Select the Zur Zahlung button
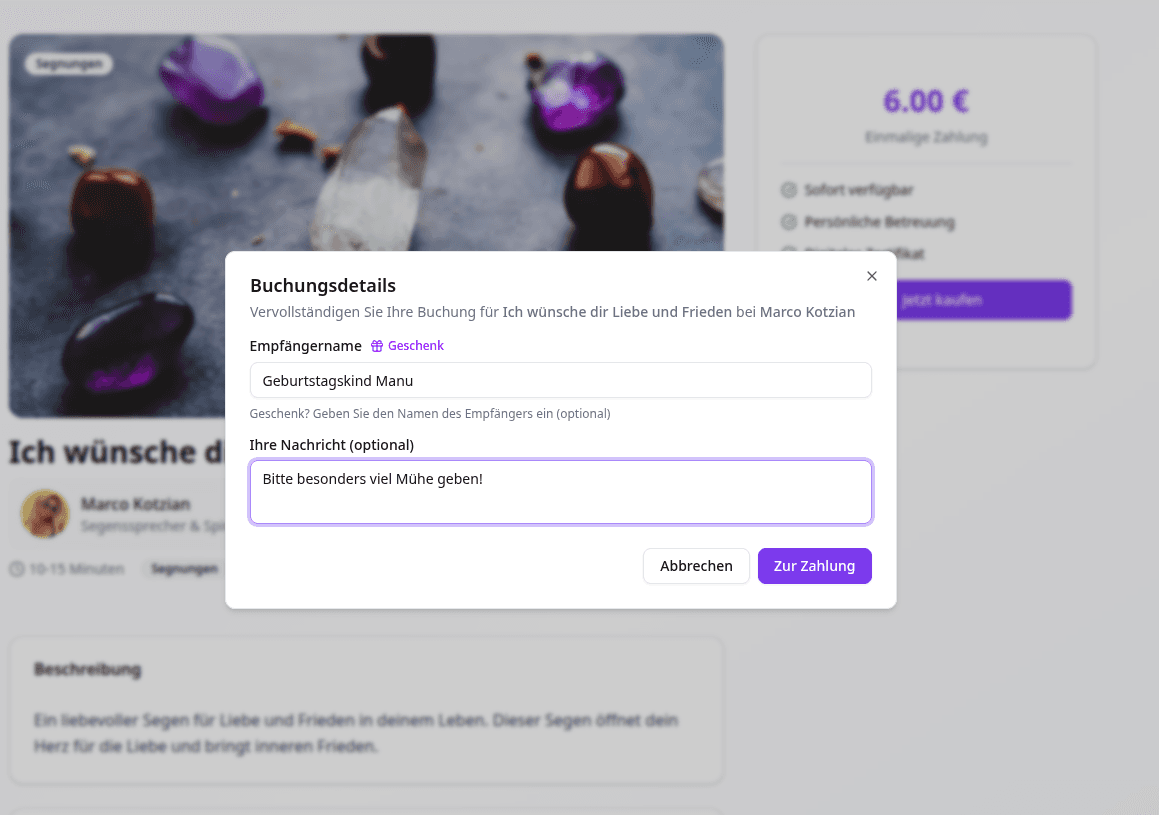This screenshot has width=1159, height=815. pos(814,565)
